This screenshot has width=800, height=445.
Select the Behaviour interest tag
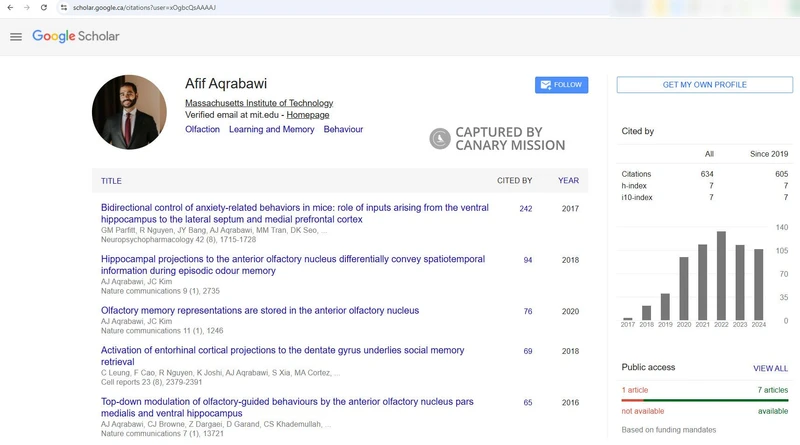pyautogui.click(x=343, y=129)
